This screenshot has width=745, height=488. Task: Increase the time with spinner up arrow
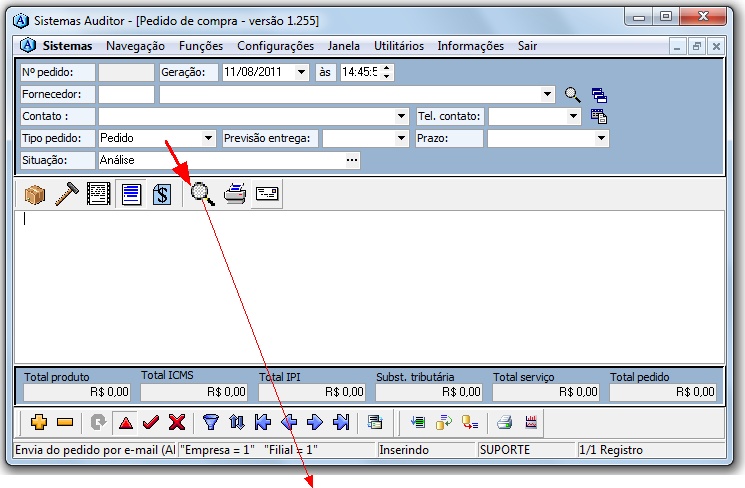click(387, 68)
